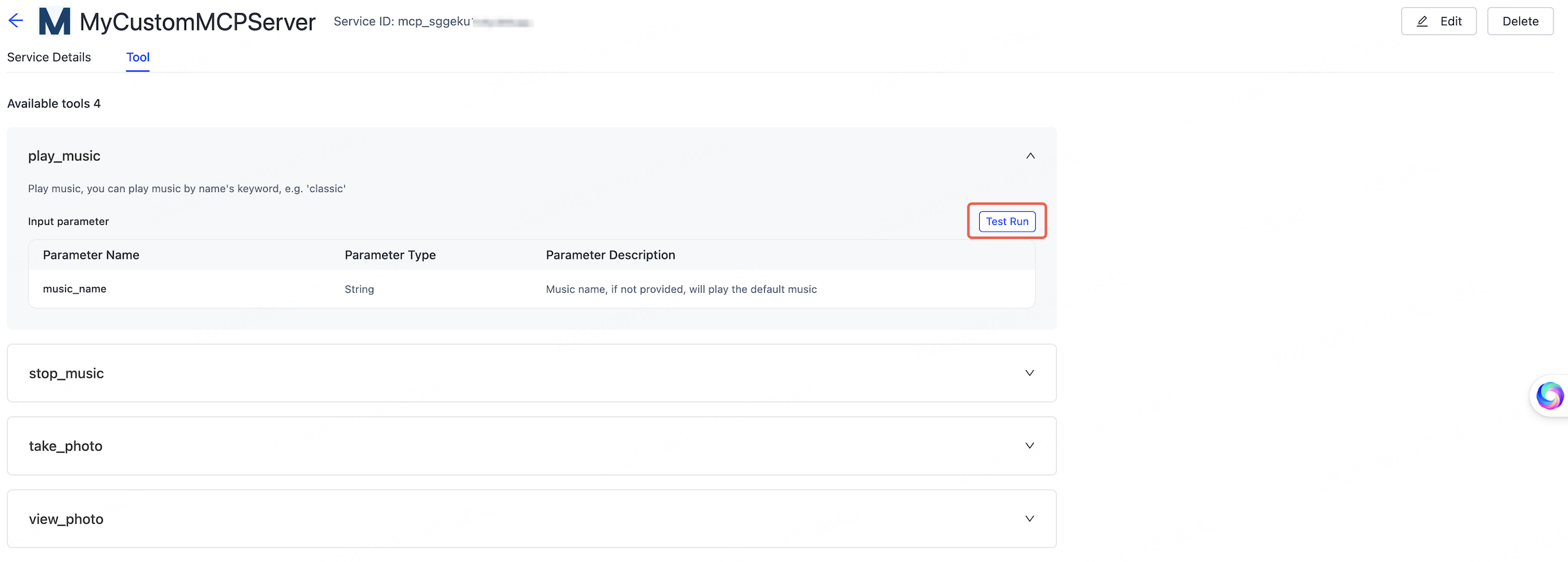Click the 'Input parameter' label
This screenshot has width=1568, height=562.
pos(69,222)
